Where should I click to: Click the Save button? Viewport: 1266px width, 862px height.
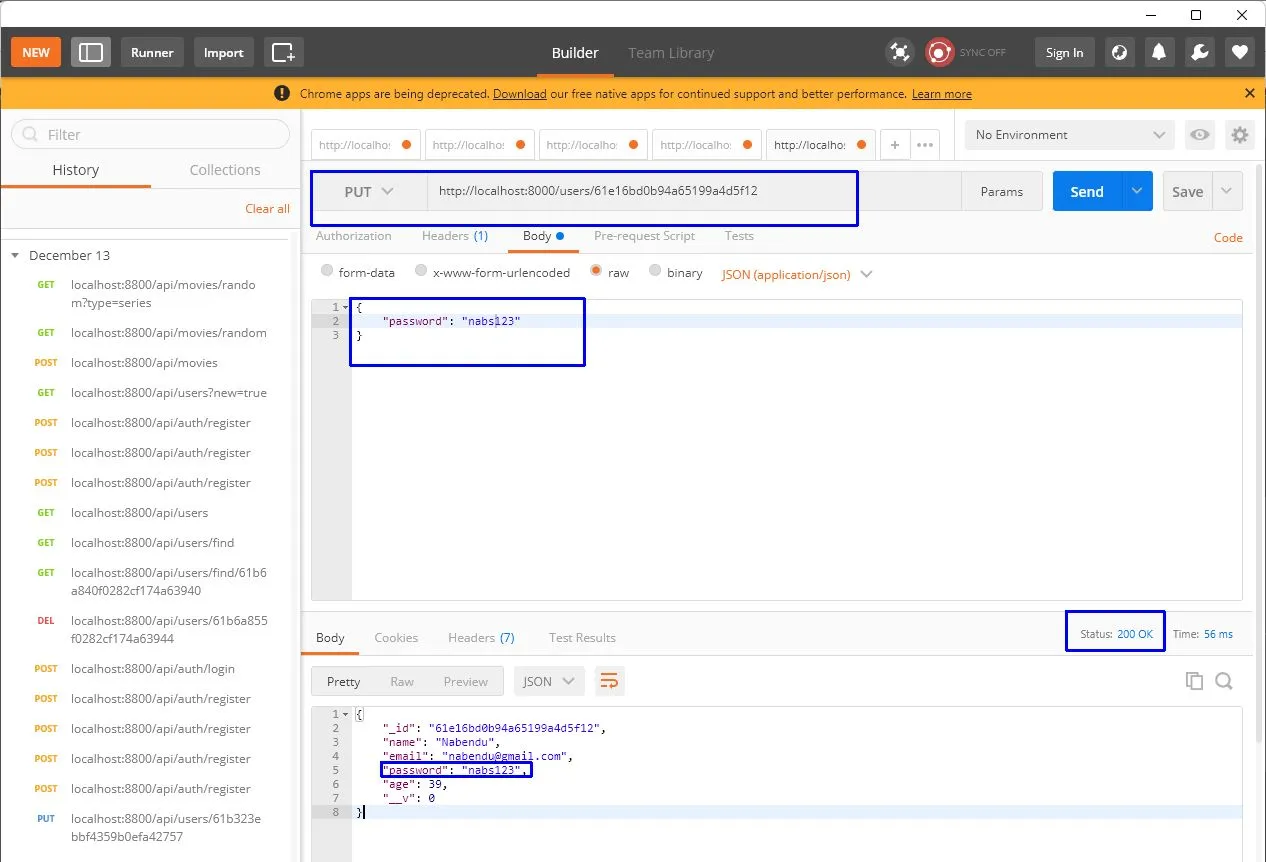(1187, 191)
